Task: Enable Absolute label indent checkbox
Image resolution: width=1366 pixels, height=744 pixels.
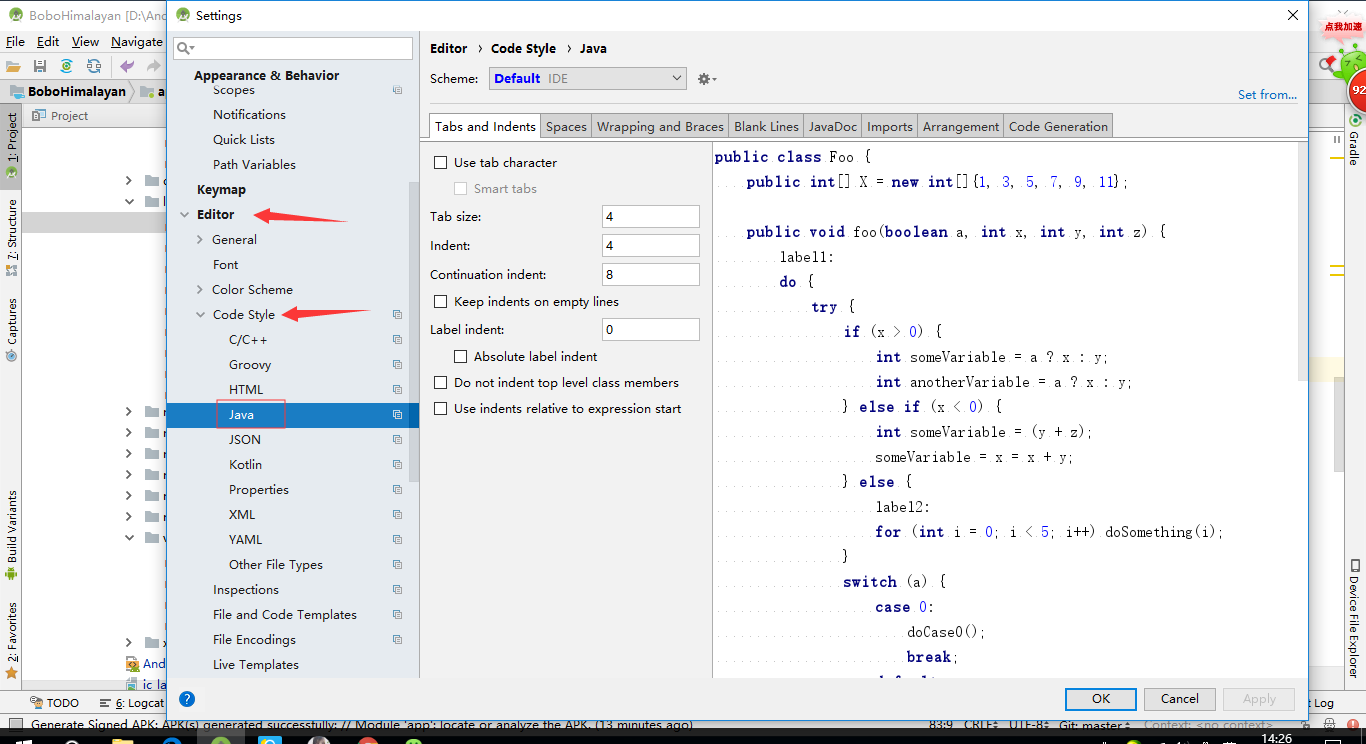Action: coord(460,357)
